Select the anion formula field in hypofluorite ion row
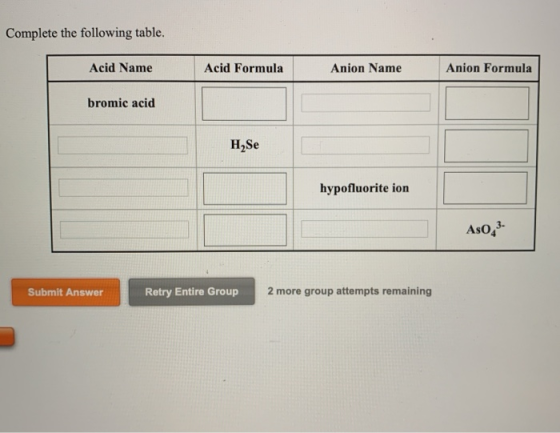Image resolution: width=560 pixels, height=433 pixels. (x=485, y=188)
